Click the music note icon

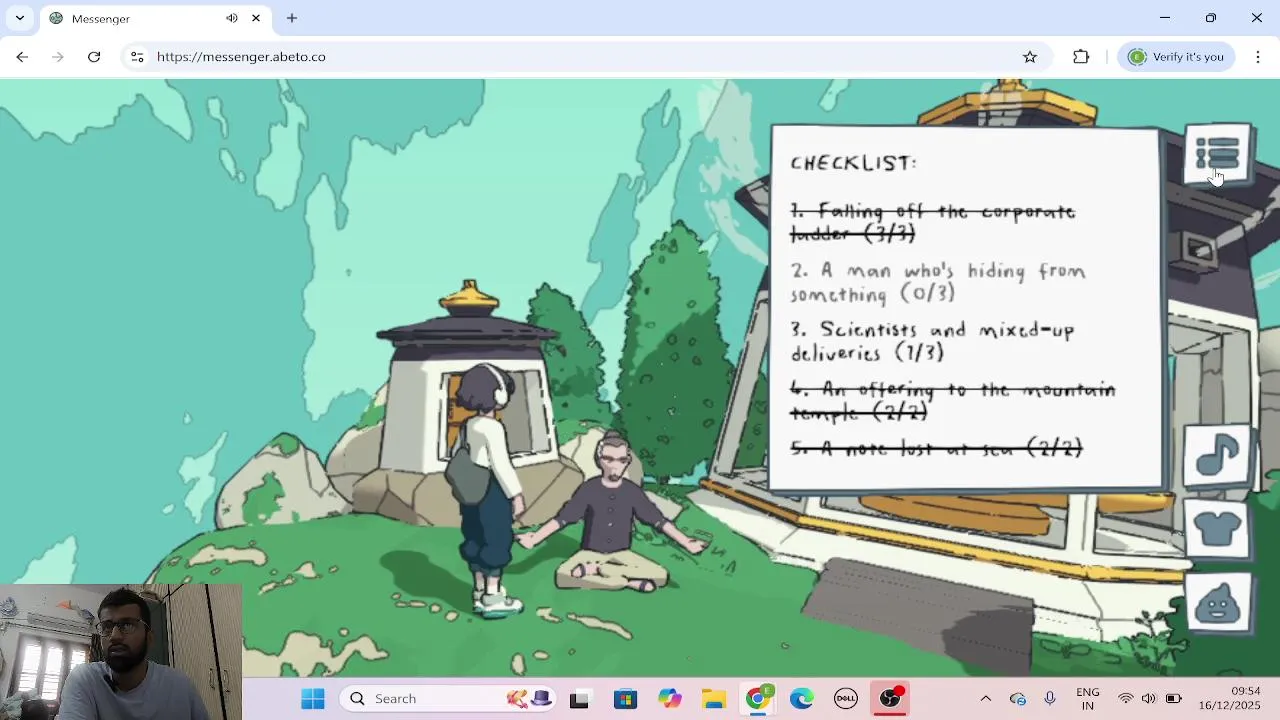(x=1217, y=456)
